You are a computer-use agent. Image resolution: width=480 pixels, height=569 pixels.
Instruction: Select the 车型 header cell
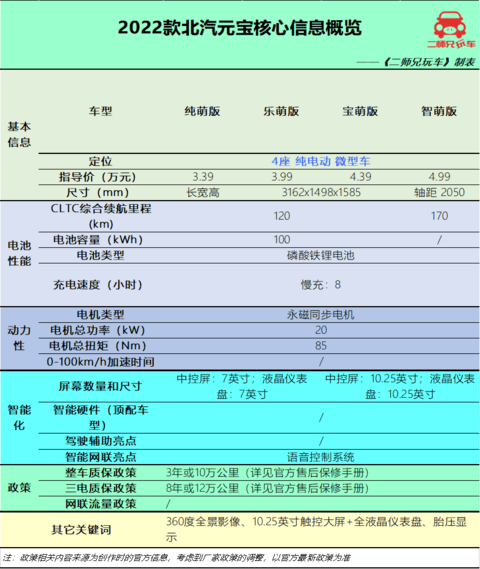coord(100,111)
